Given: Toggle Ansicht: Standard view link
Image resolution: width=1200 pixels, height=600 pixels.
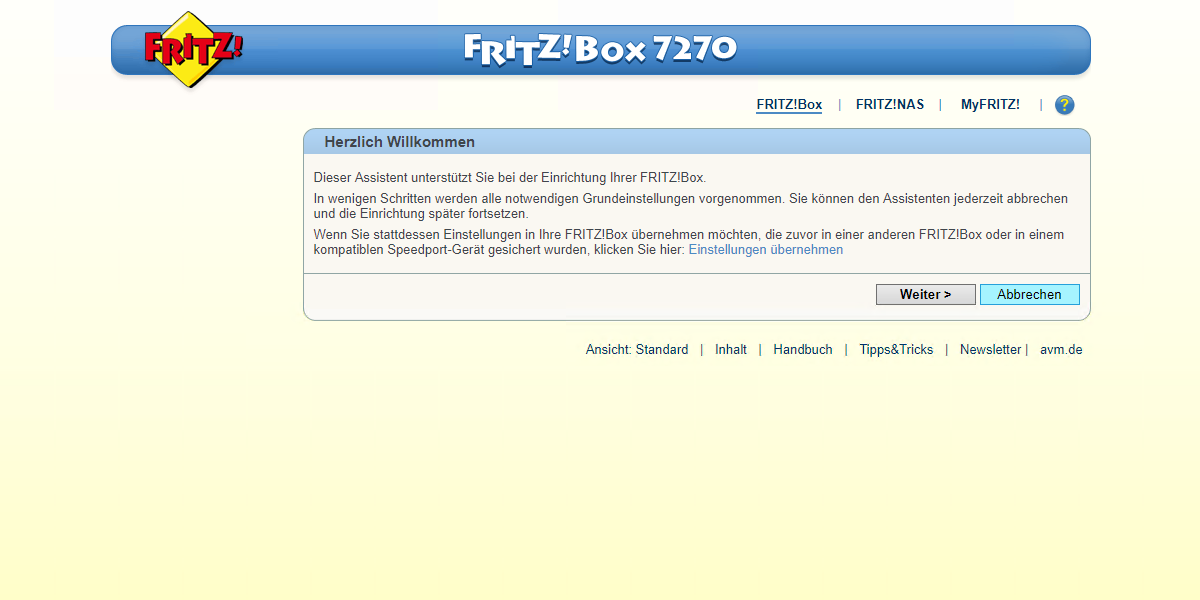Looking at the screenshot, I should pyautogui.click(x=637, y=350).
